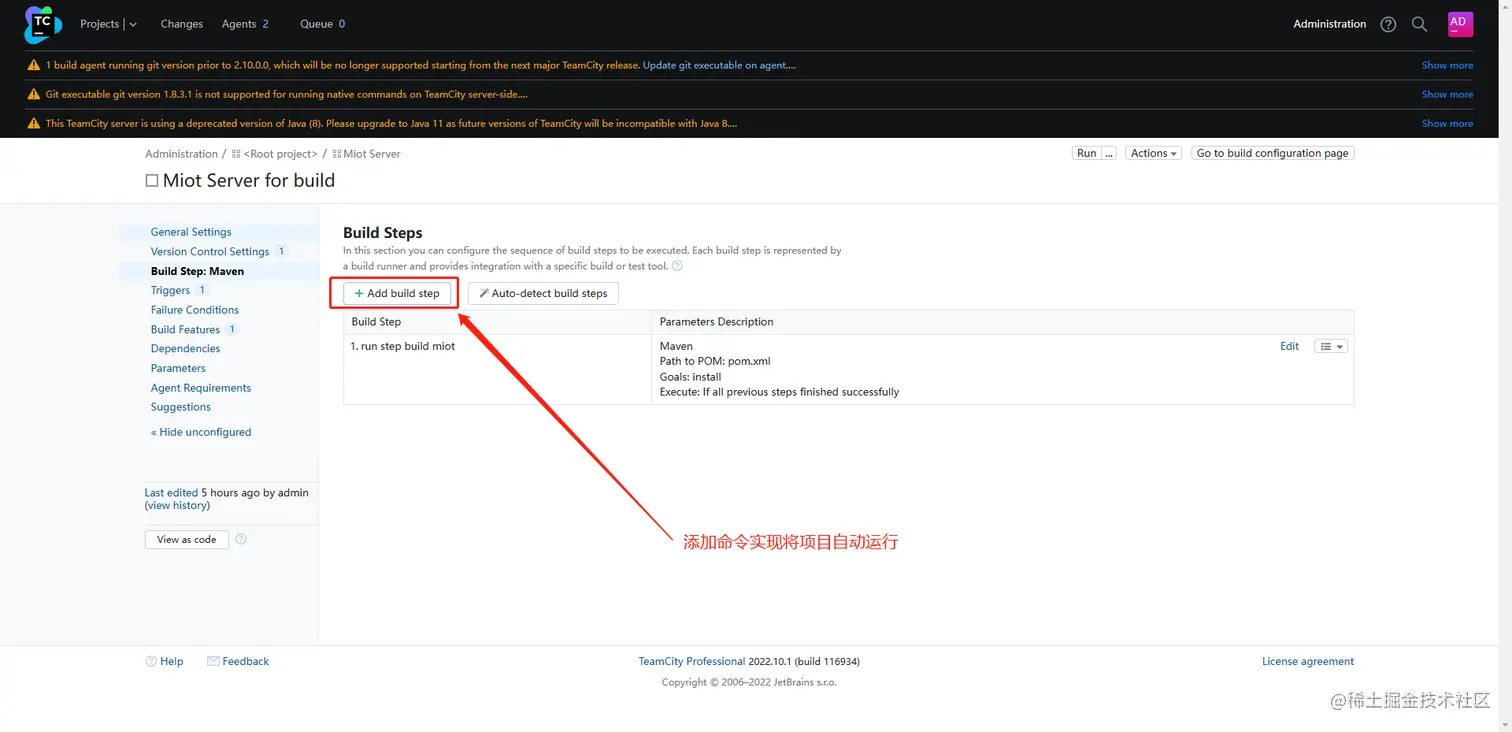Click Hide unconfigured link
The height and width of the screenshot is (732, 1512).
click(201, 432)
